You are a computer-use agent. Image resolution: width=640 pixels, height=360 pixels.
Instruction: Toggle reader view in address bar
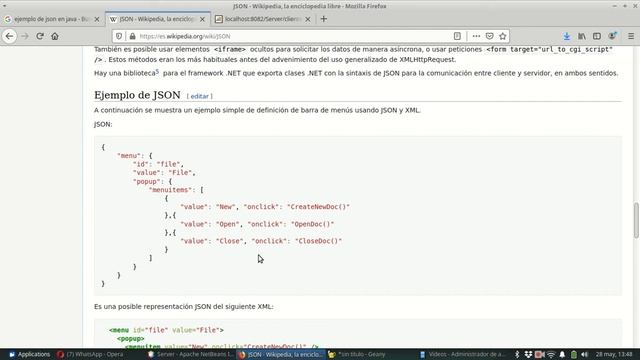click(457, 36)
